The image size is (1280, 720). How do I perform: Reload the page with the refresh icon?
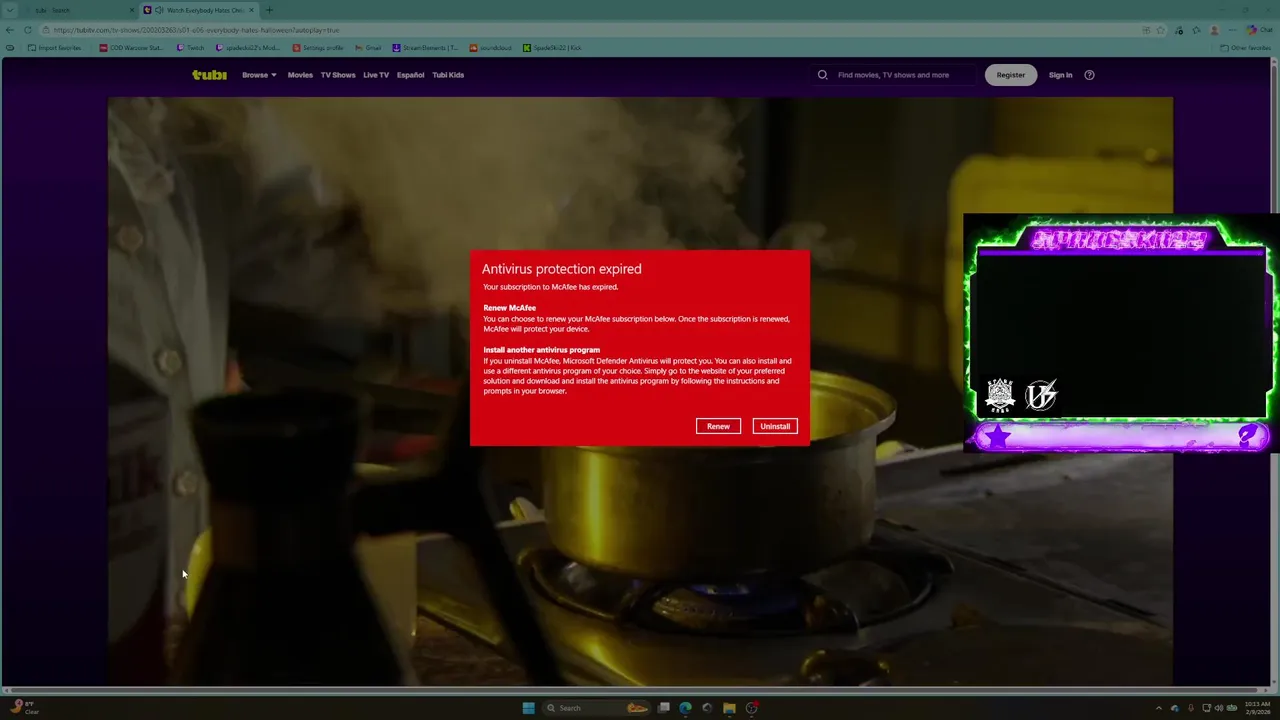(28, 30)
